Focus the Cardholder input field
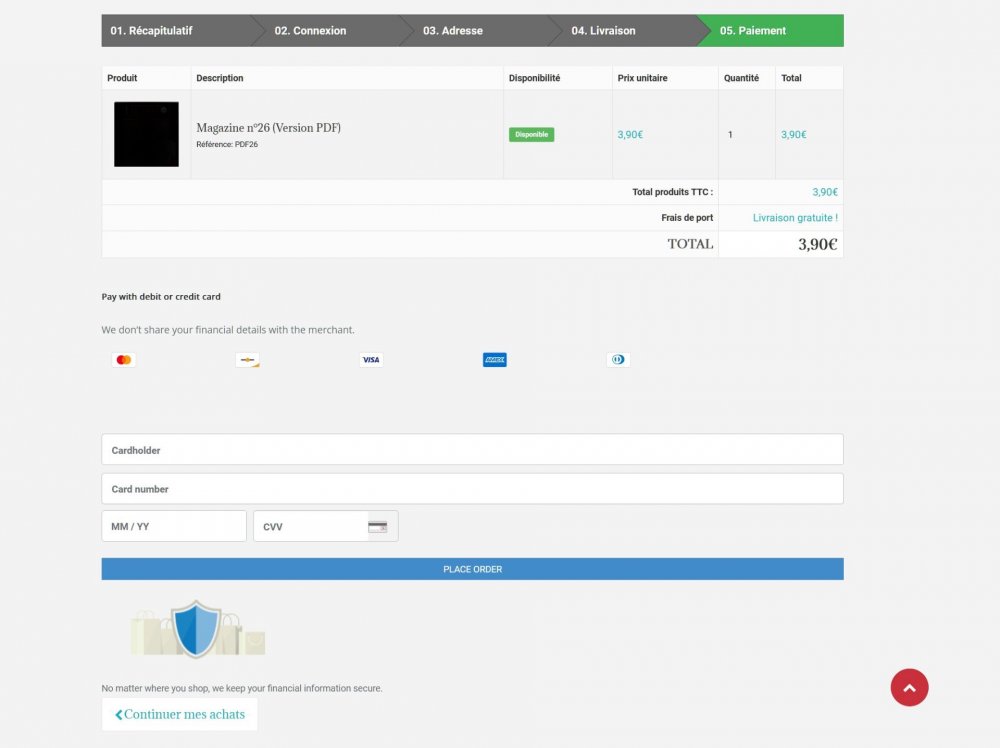 click(473, 450)
